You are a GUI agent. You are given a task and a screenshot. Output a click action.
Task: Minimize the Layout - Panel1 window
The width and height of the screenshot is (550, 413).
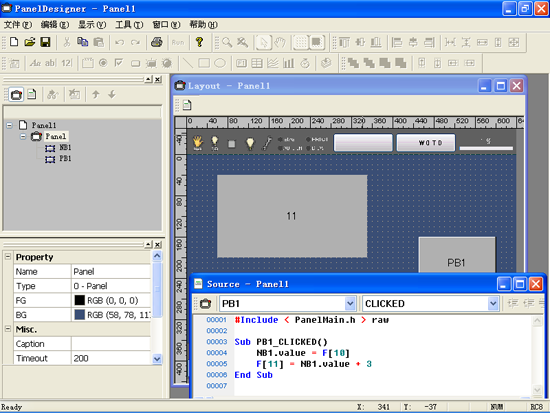click(484, 86)
